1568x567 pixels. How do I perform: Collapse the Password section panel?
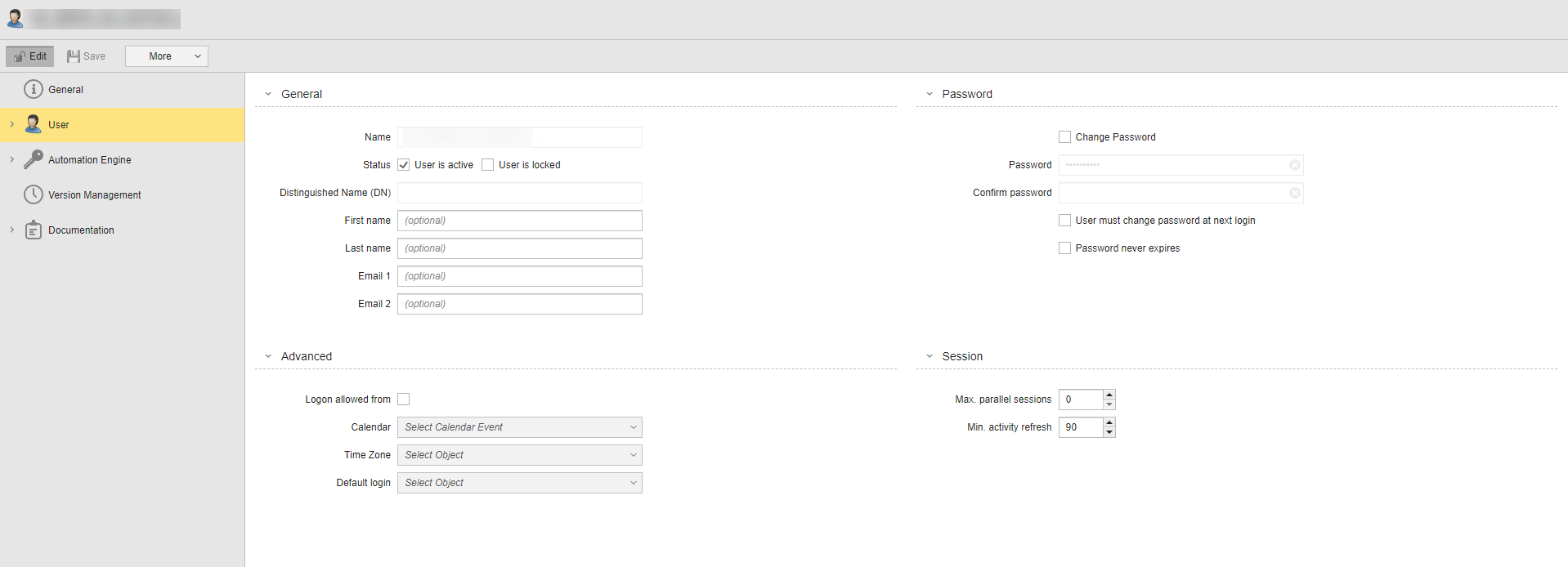pyautogui.click(x=930, y=94)
